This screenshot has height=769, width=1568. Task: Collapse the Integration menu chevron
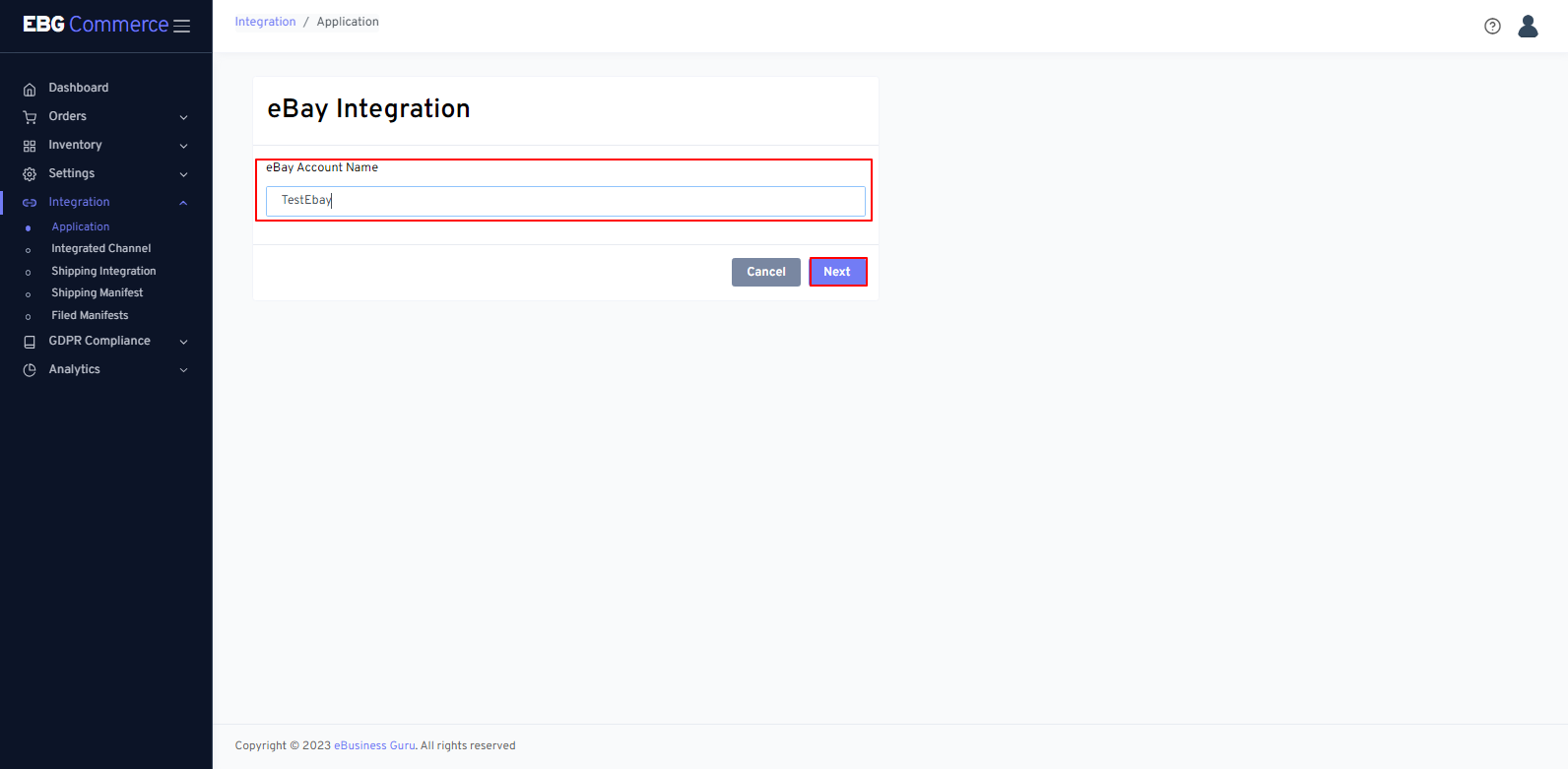[183, 203]
